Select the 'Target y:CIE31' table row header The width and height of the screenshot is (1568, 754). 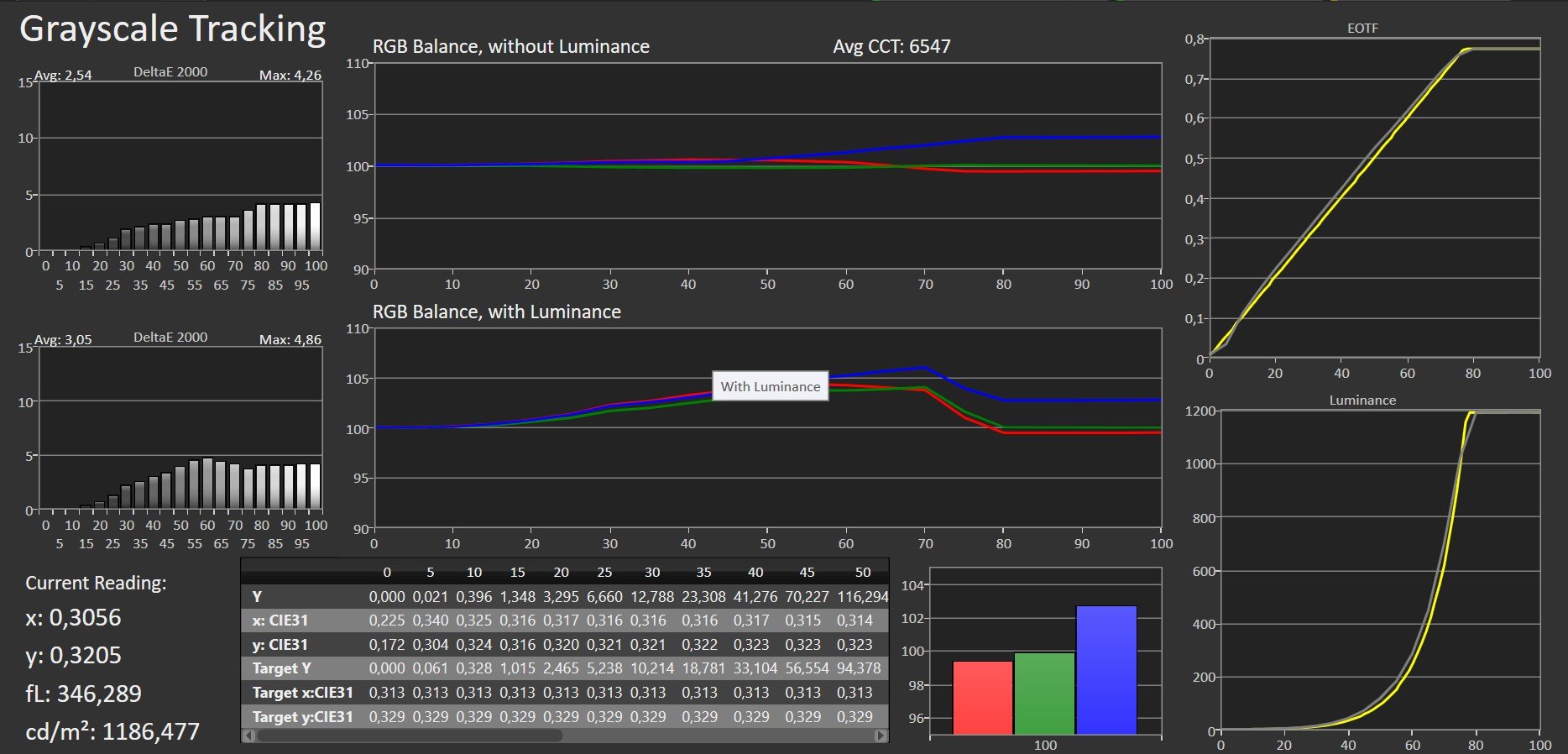pyautogui.click(x=302, y=717)
